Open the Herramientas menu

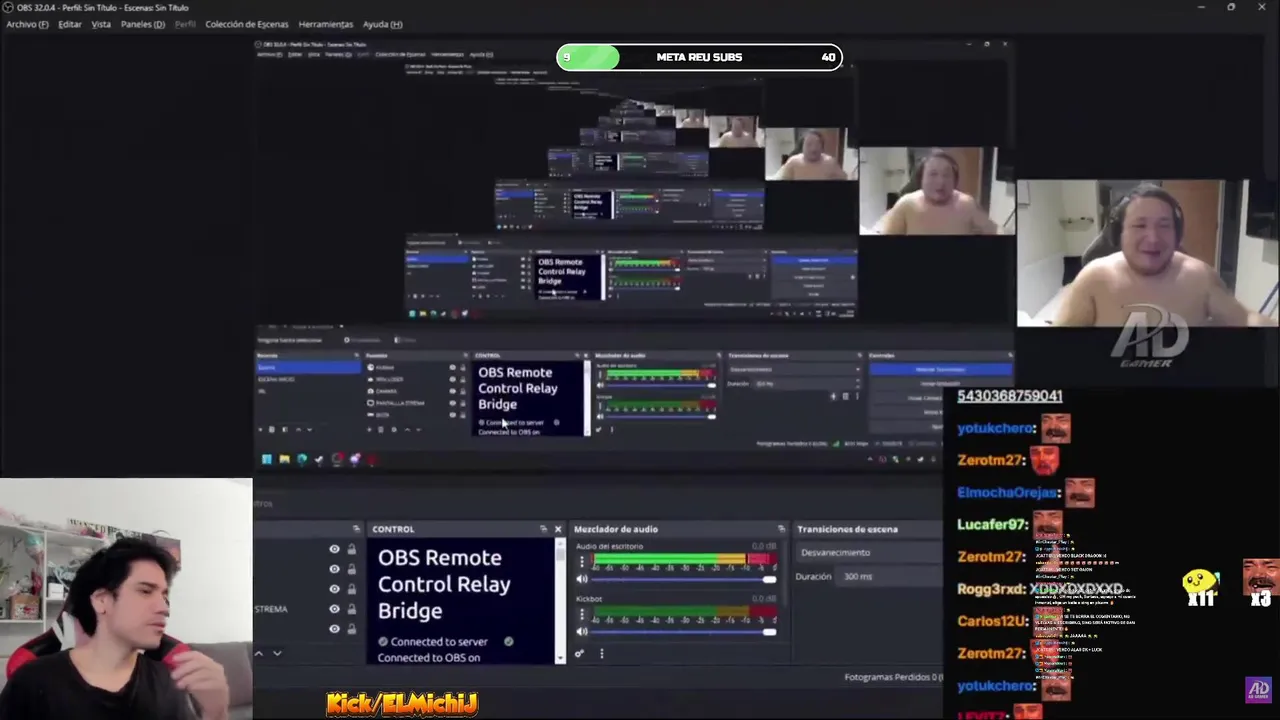325,24
